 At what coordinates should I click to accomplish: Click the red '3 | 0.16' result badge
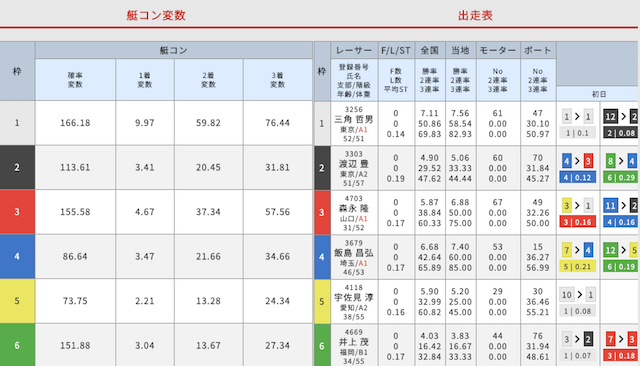pos(577,222)
